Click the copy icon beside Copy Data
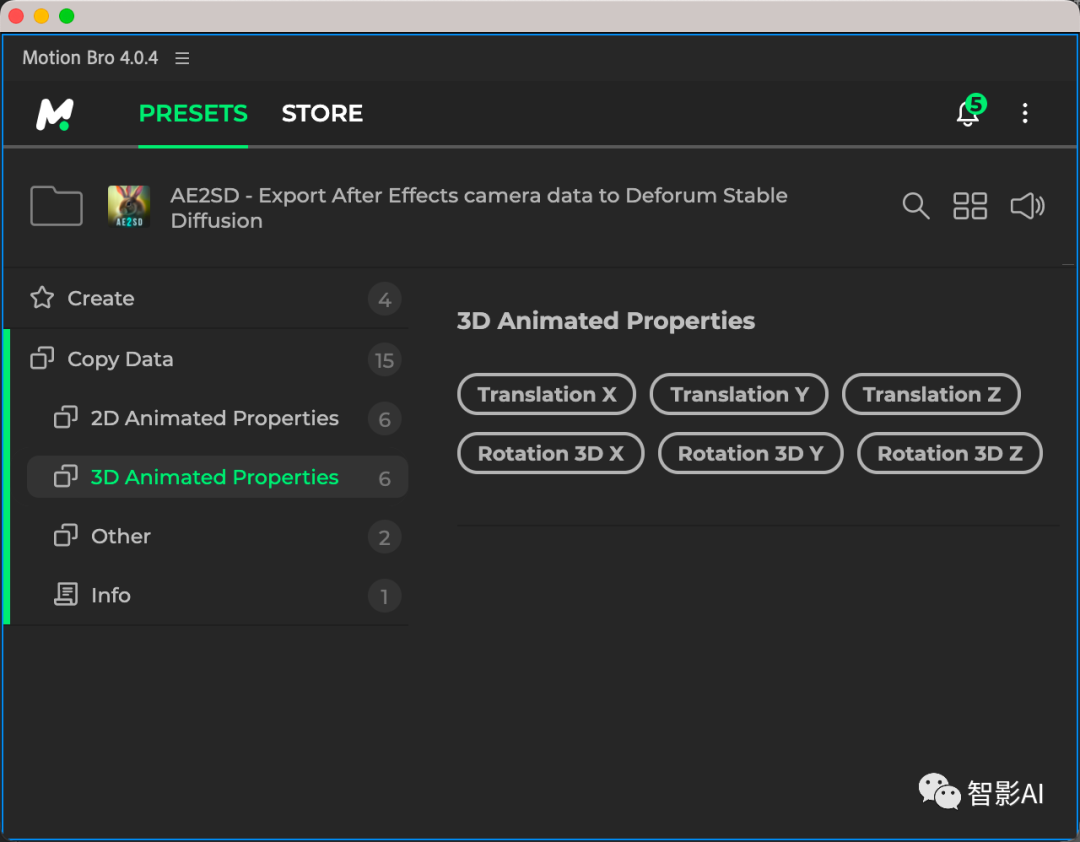Image resolution: width=1080 pixels, height=842 pixels. point(42,358)
